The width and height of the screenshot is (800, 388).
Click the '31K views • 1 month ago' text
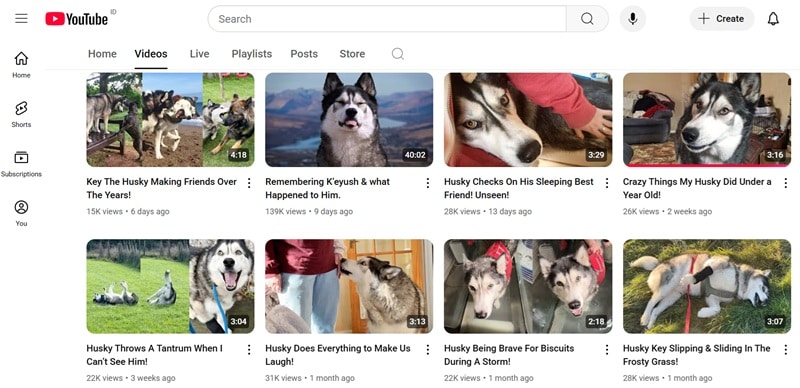click(310, 378)
